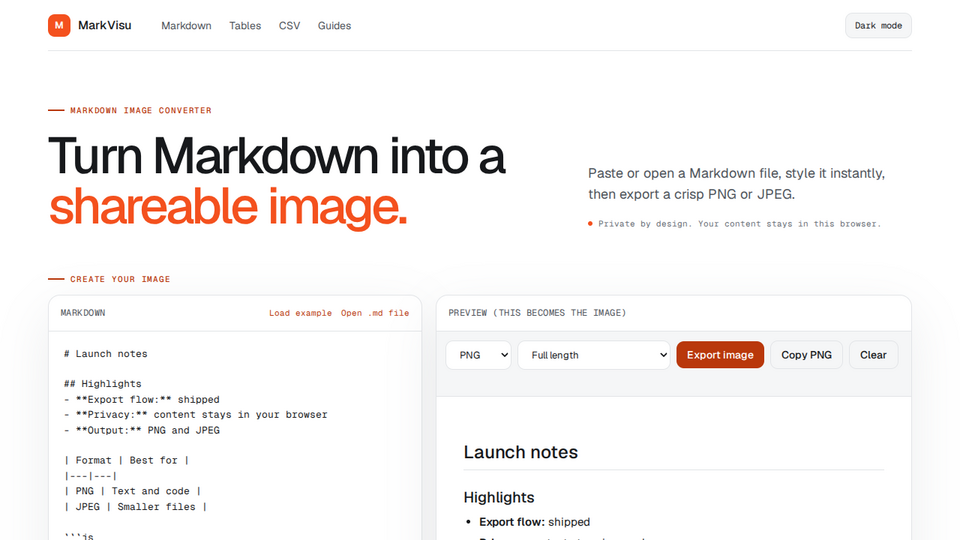
Task: Click the 'CREATE YOUR IMAGE' section label
Action: [120, 279]
